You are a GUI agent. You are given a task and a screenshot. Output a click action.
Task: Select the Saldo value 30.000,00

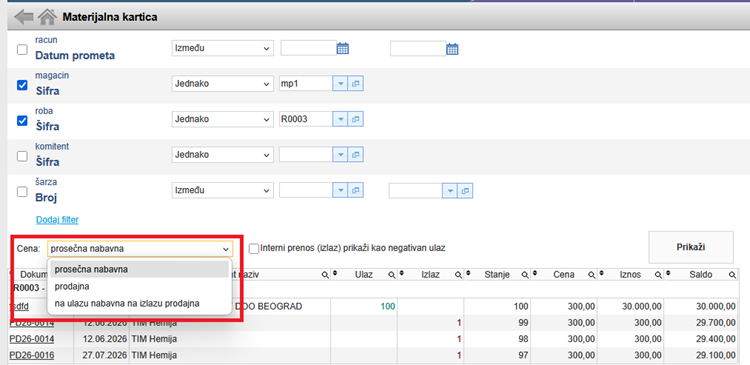coord(716,307)
